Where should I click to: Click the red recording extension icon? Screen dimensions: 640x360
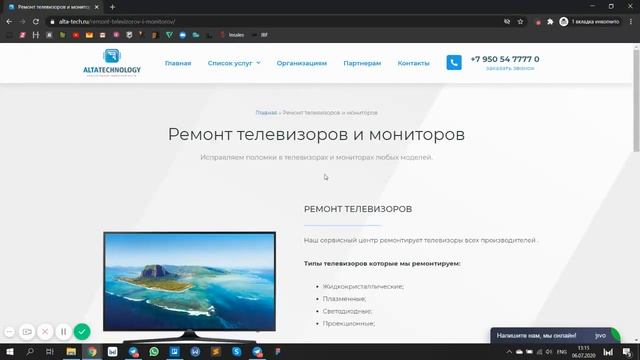(x=538, y=22)
